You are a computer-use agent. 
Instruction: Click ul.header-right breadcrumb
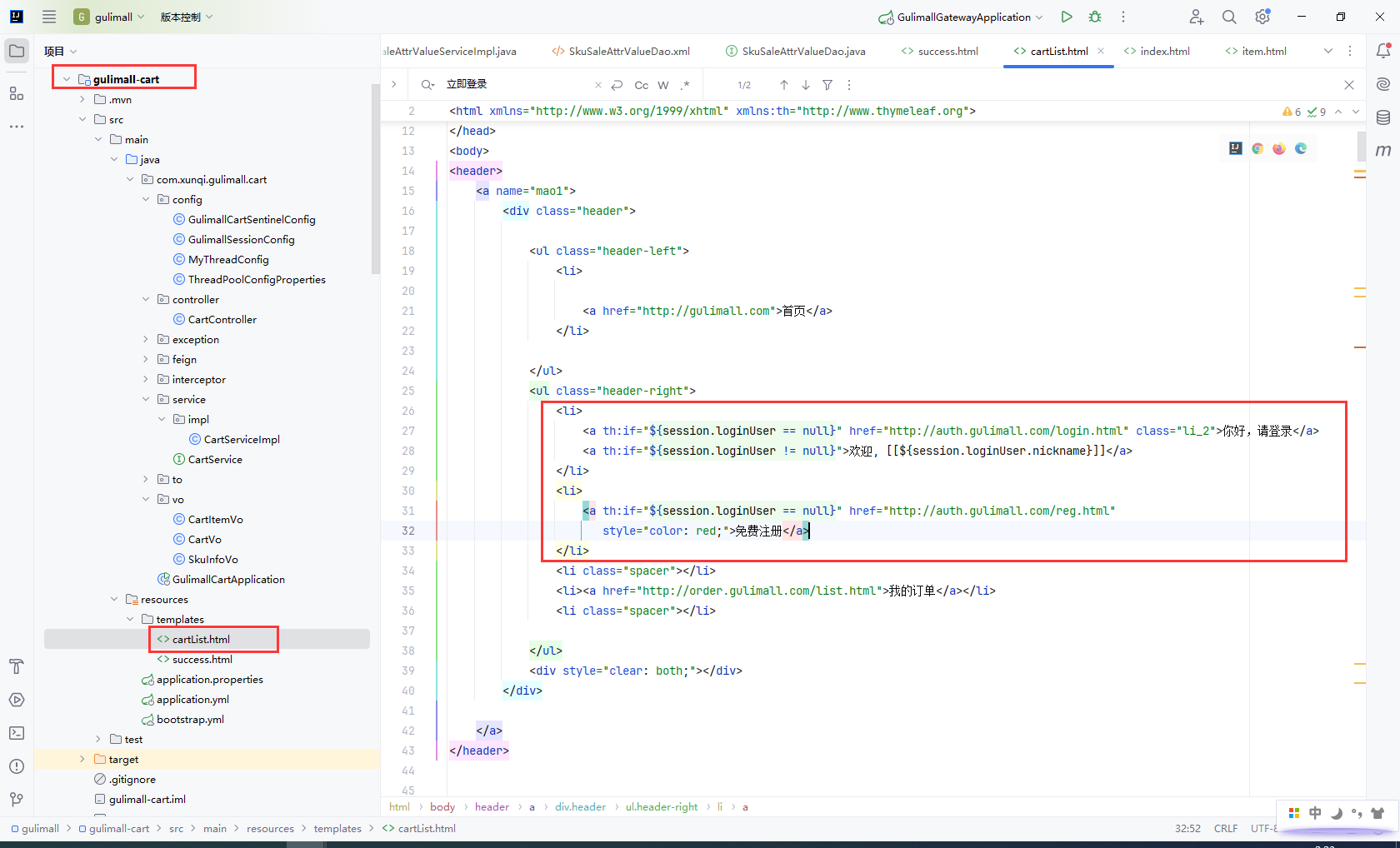[x=662, y=806]
